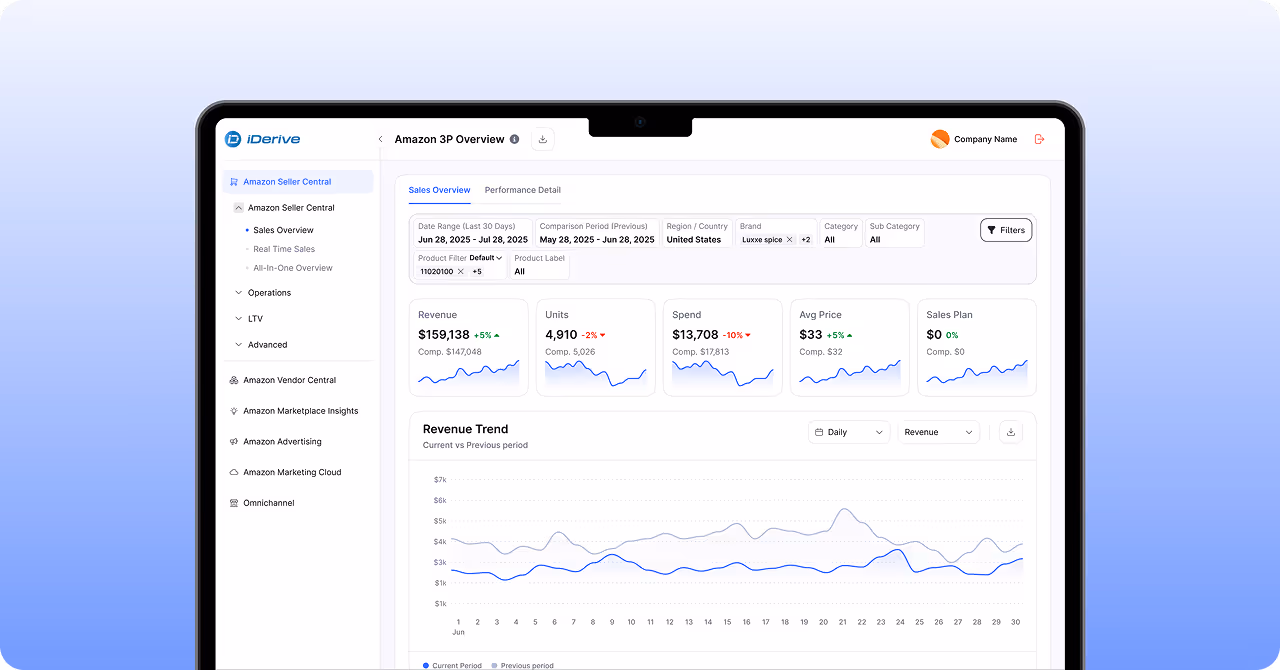Remove the 11020100 product filter chip
Image resolution: width=1280 pixels, height=670 pixels.
tap(460, 272)
